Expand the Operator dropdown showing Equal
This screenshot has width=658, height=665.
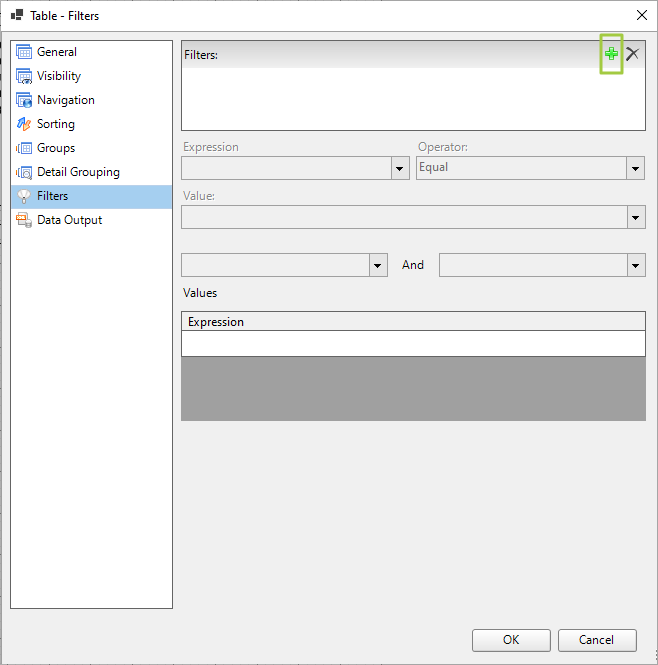click(x=635, y=169)
